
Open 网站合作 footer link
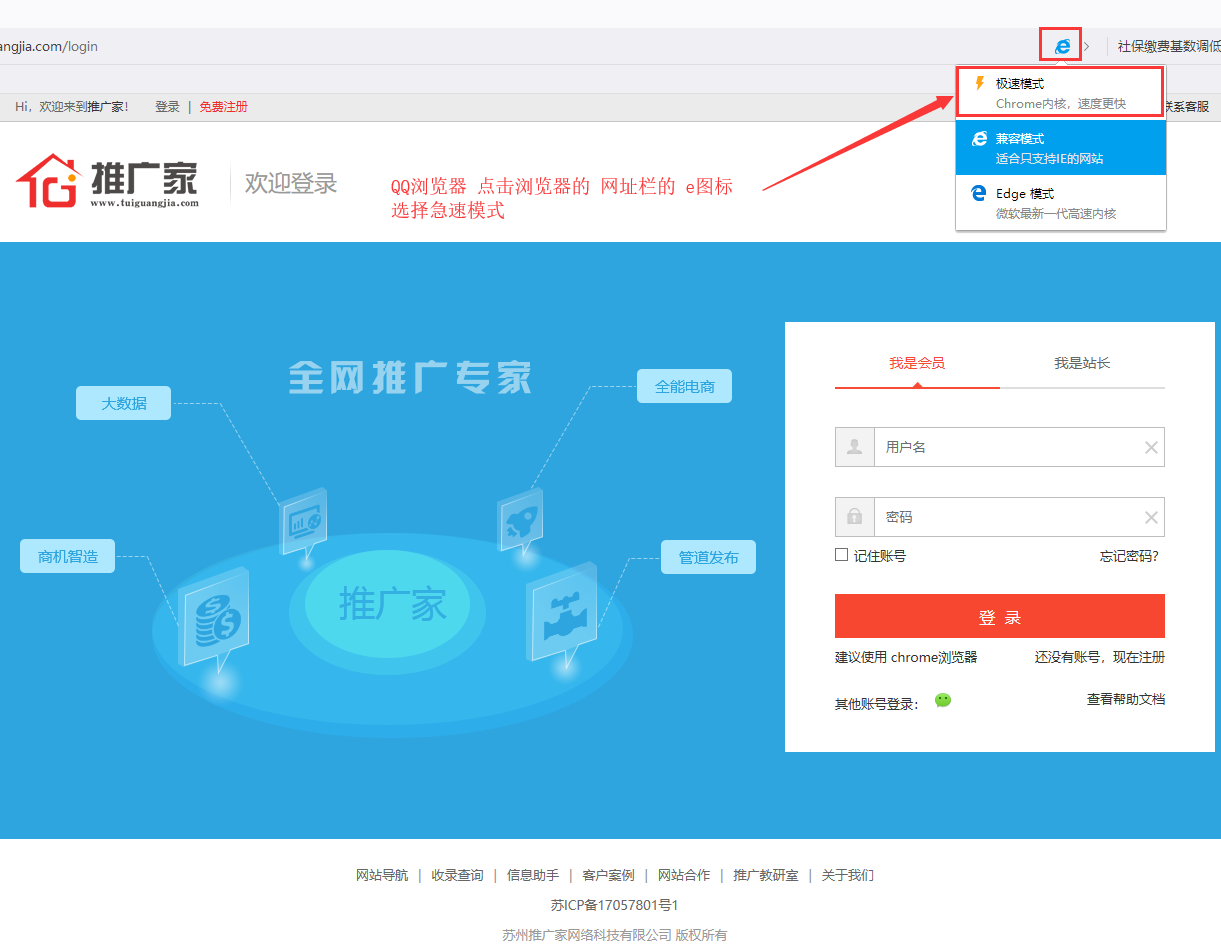[x=684, y=875]
